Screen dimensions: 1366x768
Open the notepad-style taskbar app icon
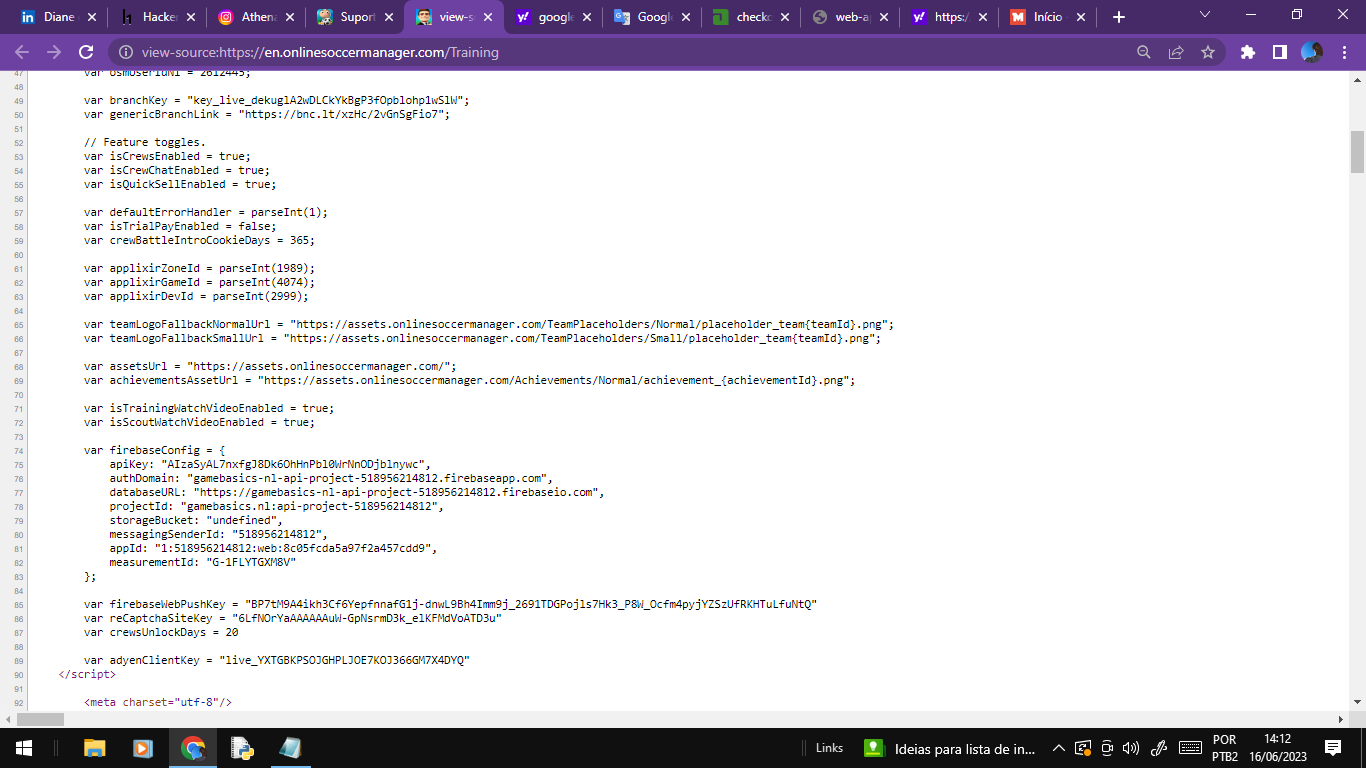[x=290, y=748]
